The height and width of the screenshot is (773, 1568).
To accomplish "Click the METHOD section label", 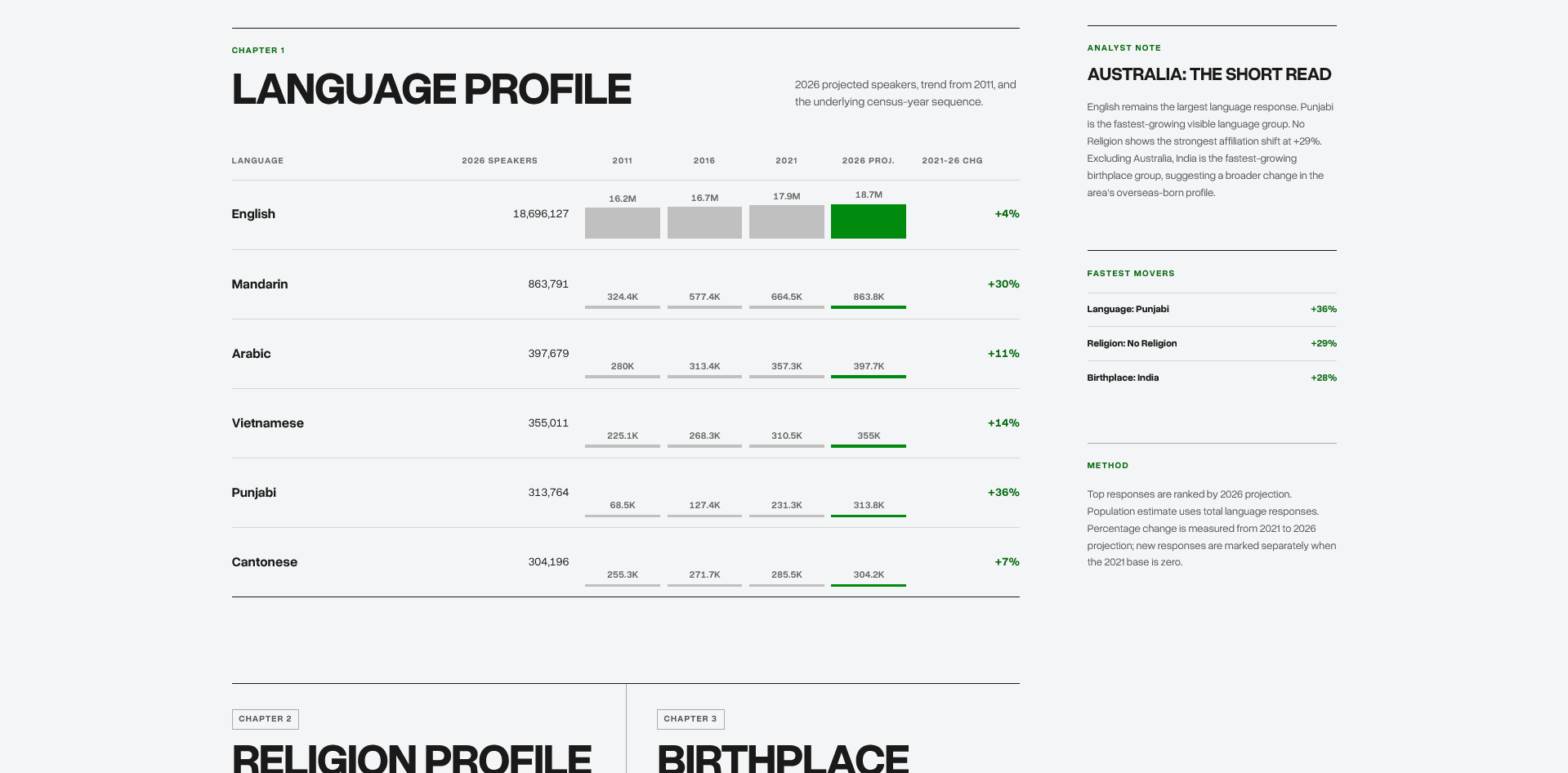I will 1107,466.
